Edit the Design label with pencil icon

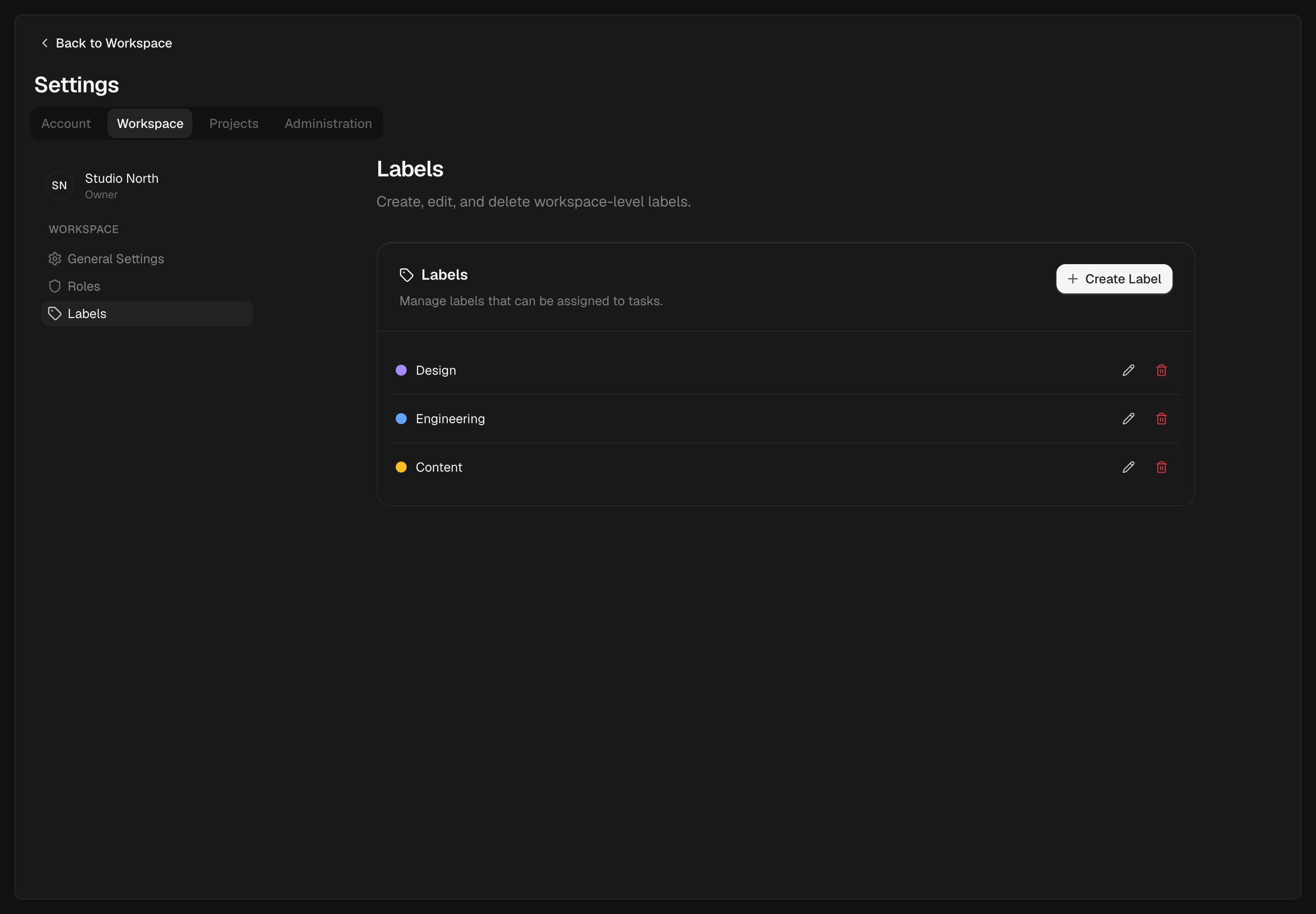(x=1128, y=370)
